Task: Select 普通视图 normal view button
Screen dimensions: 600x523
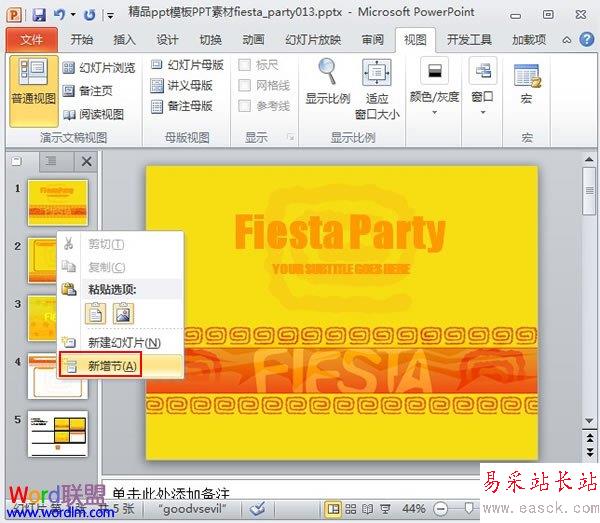Action: pyautogui.click(x=34, y=91)
